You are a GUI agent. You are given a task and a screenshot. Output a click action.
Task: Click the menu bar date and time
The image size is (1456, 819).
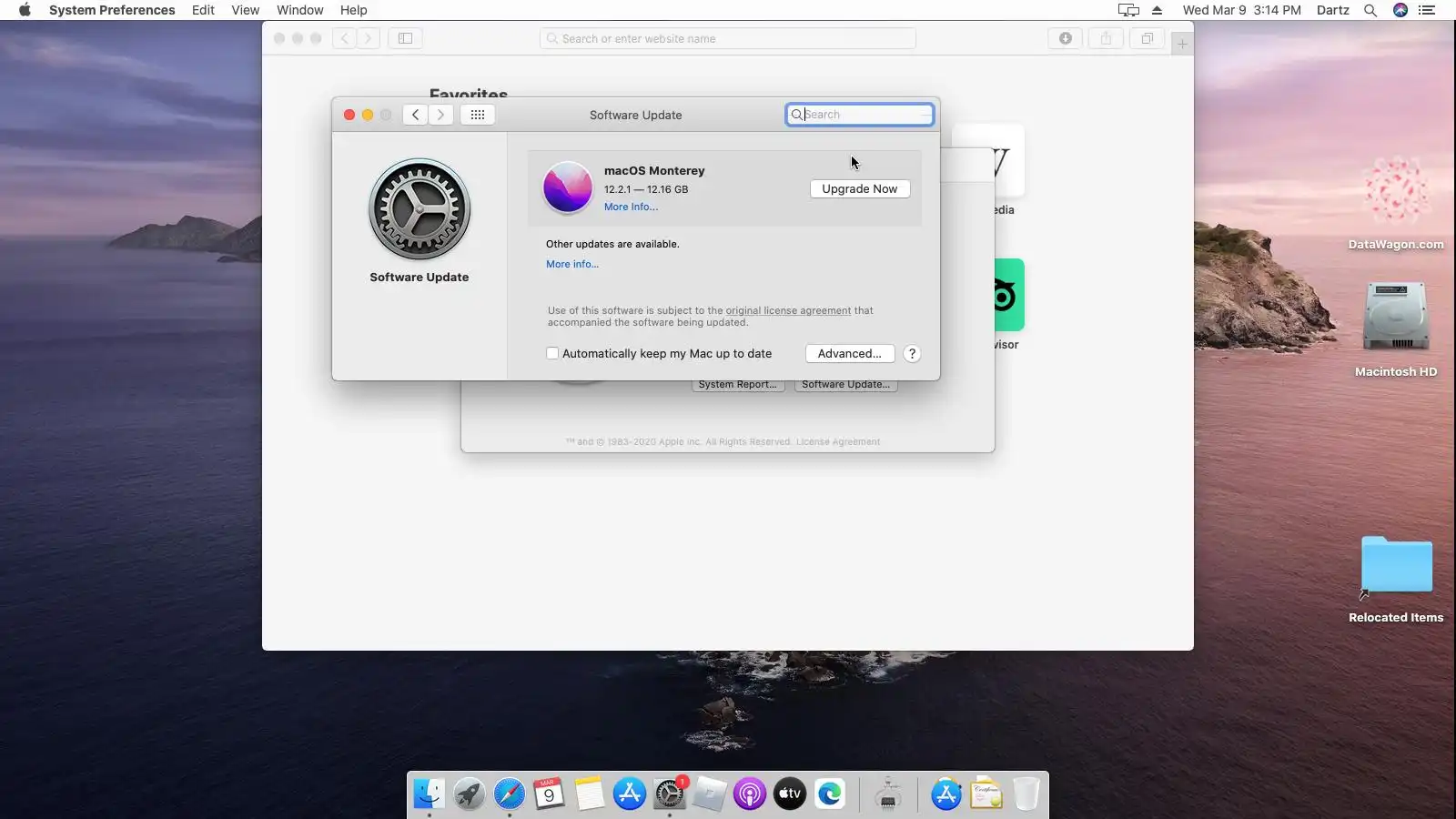tap(1242, 10)
